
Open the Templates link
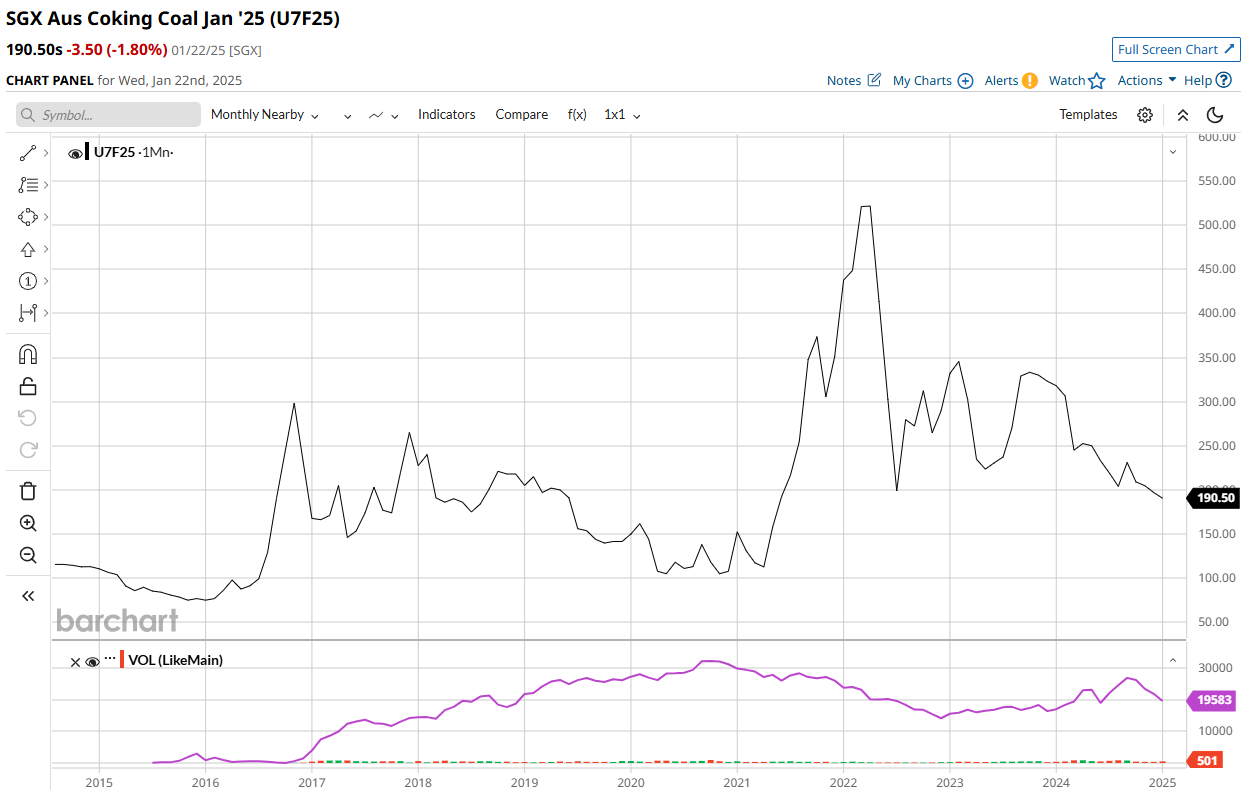(x=1088, y=115)
